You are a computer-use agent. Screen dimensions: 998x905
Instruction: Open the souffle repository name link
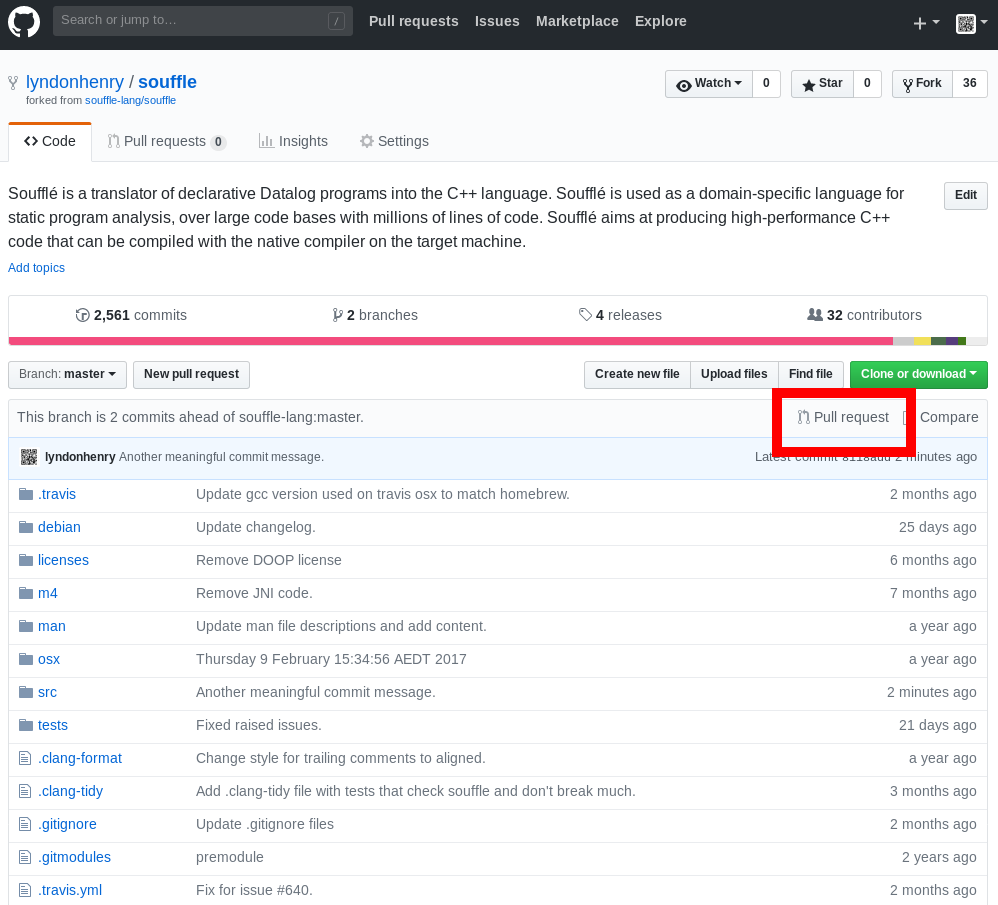pyautogui.click(x=167, y=82)
